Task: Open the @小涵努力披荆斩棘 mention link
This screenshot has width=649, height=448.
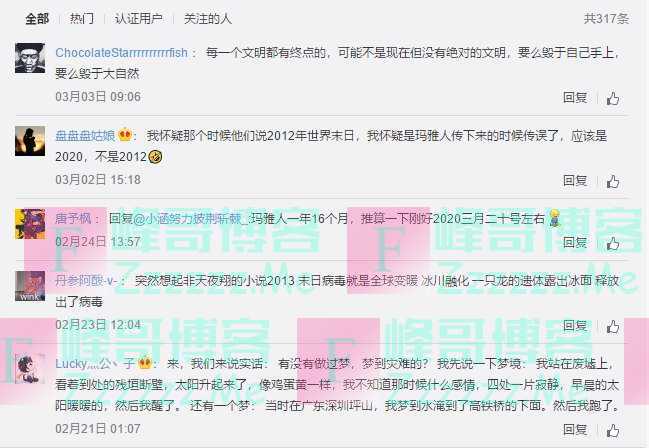Action: (190, 219)
